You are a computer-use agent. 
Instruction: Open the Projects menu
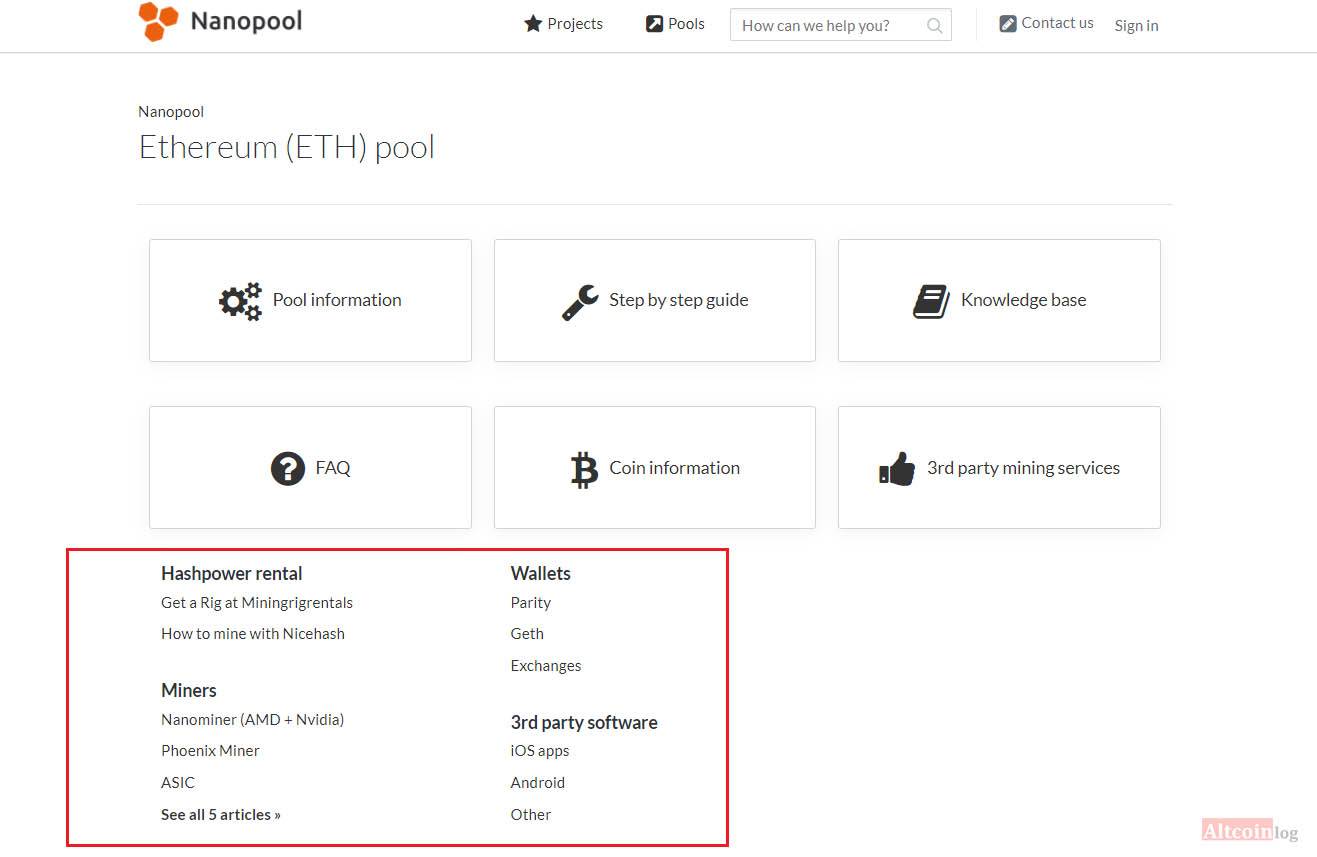(564, 23)
